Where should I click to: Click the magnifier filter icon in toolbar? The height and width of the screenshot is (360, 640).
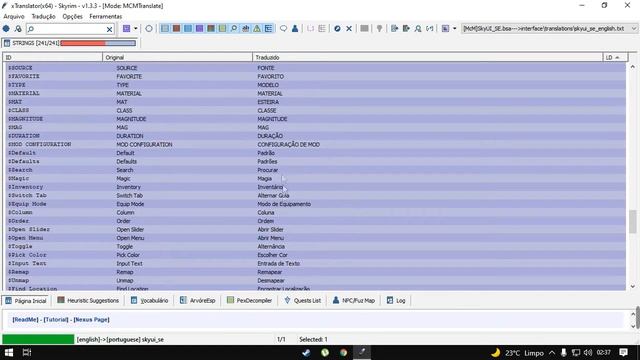coord(234,29)
